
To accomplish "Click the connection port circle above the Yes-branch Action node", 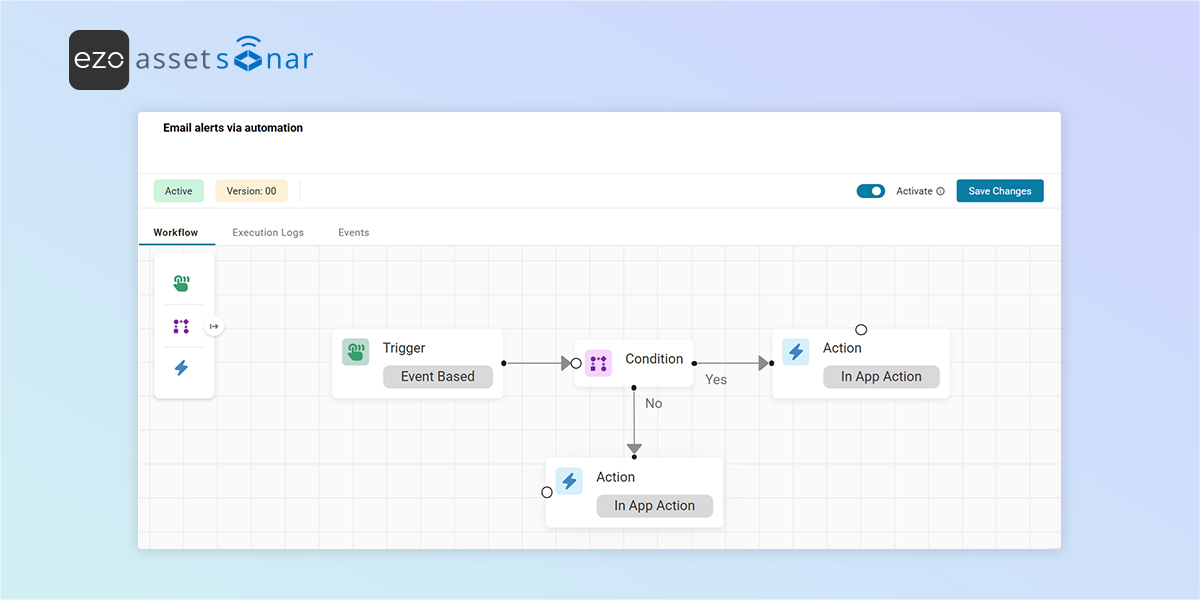I will click(x=861, y=328).
